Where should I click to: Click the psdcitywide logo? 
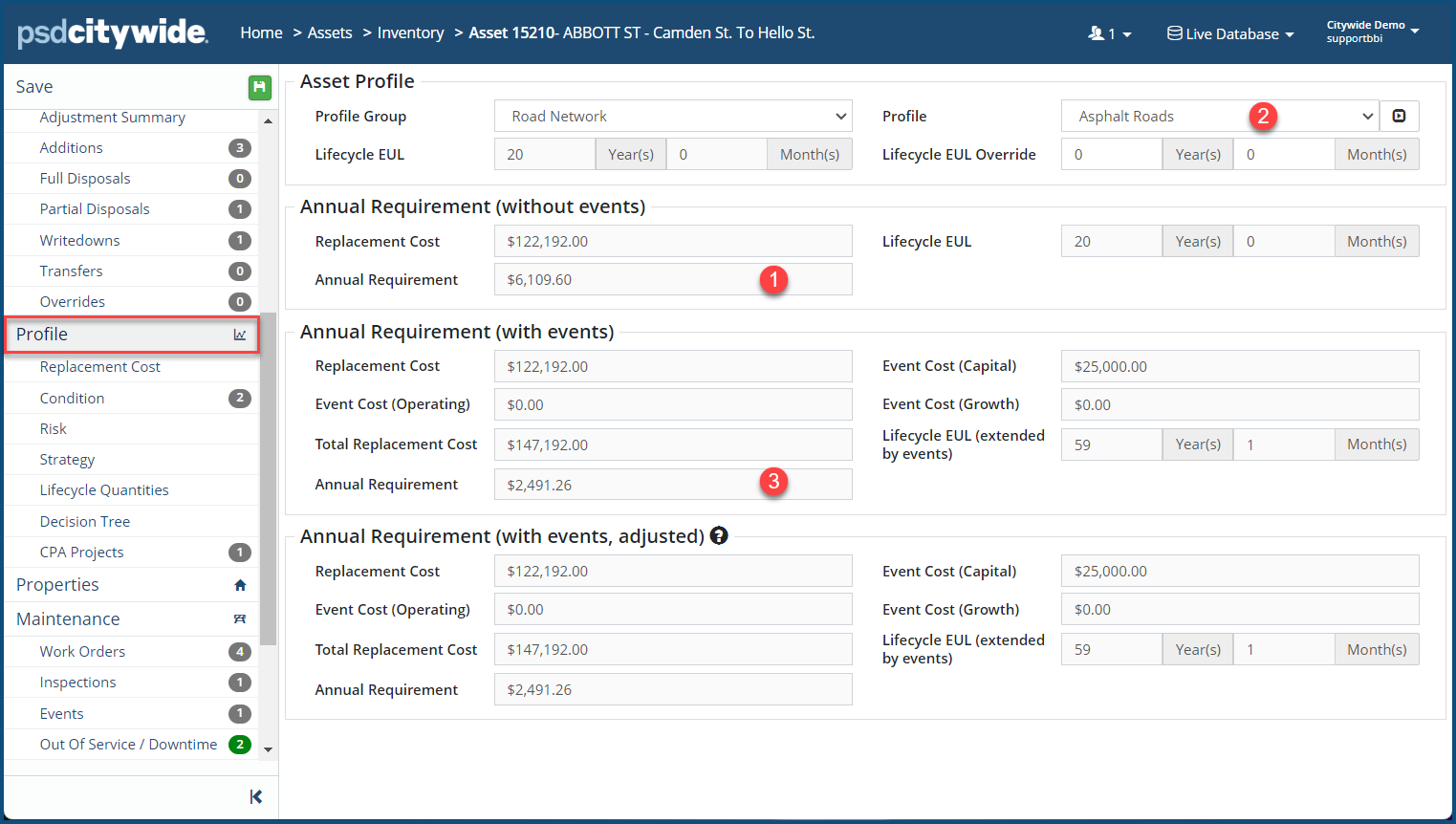(112, 33)
